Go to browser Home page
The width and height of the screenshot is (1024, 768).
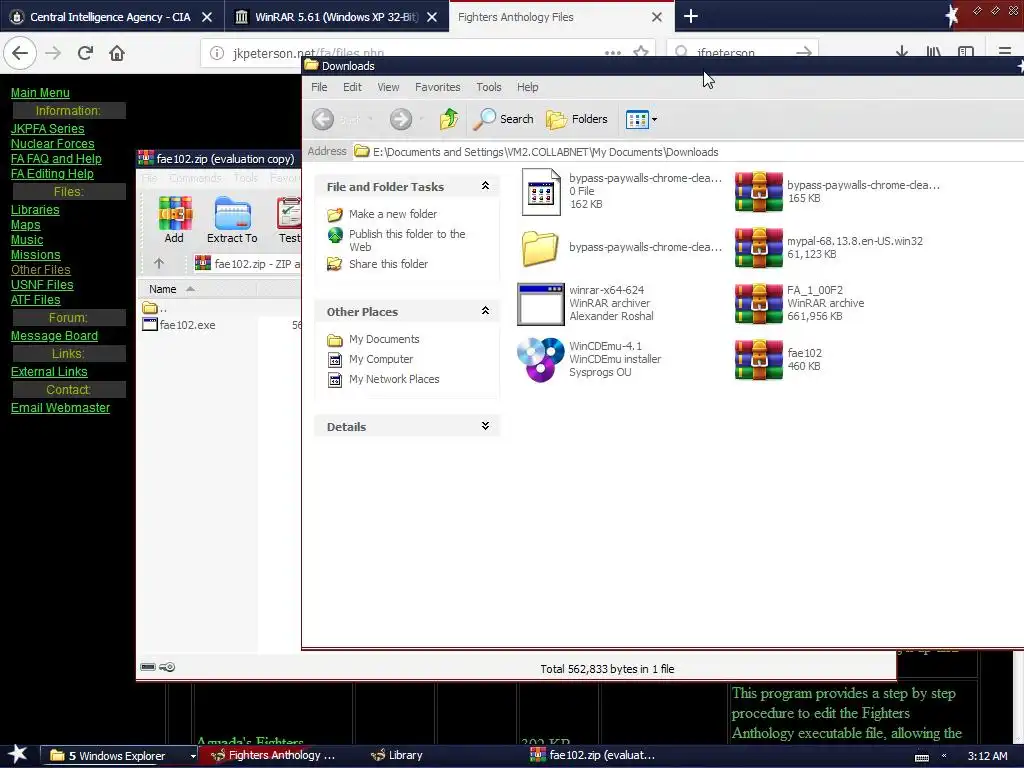point(117,53)
